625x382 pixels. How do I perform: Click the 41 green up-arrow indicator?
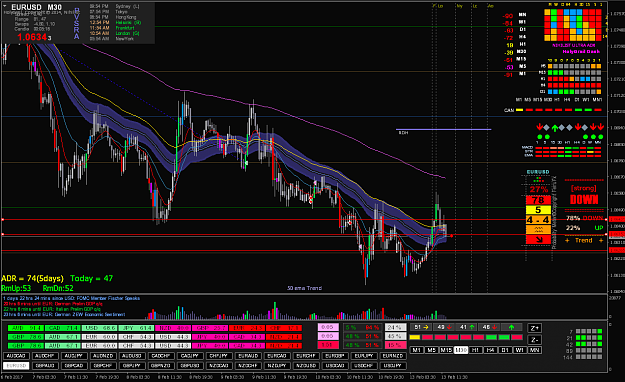tap(466, 327)
